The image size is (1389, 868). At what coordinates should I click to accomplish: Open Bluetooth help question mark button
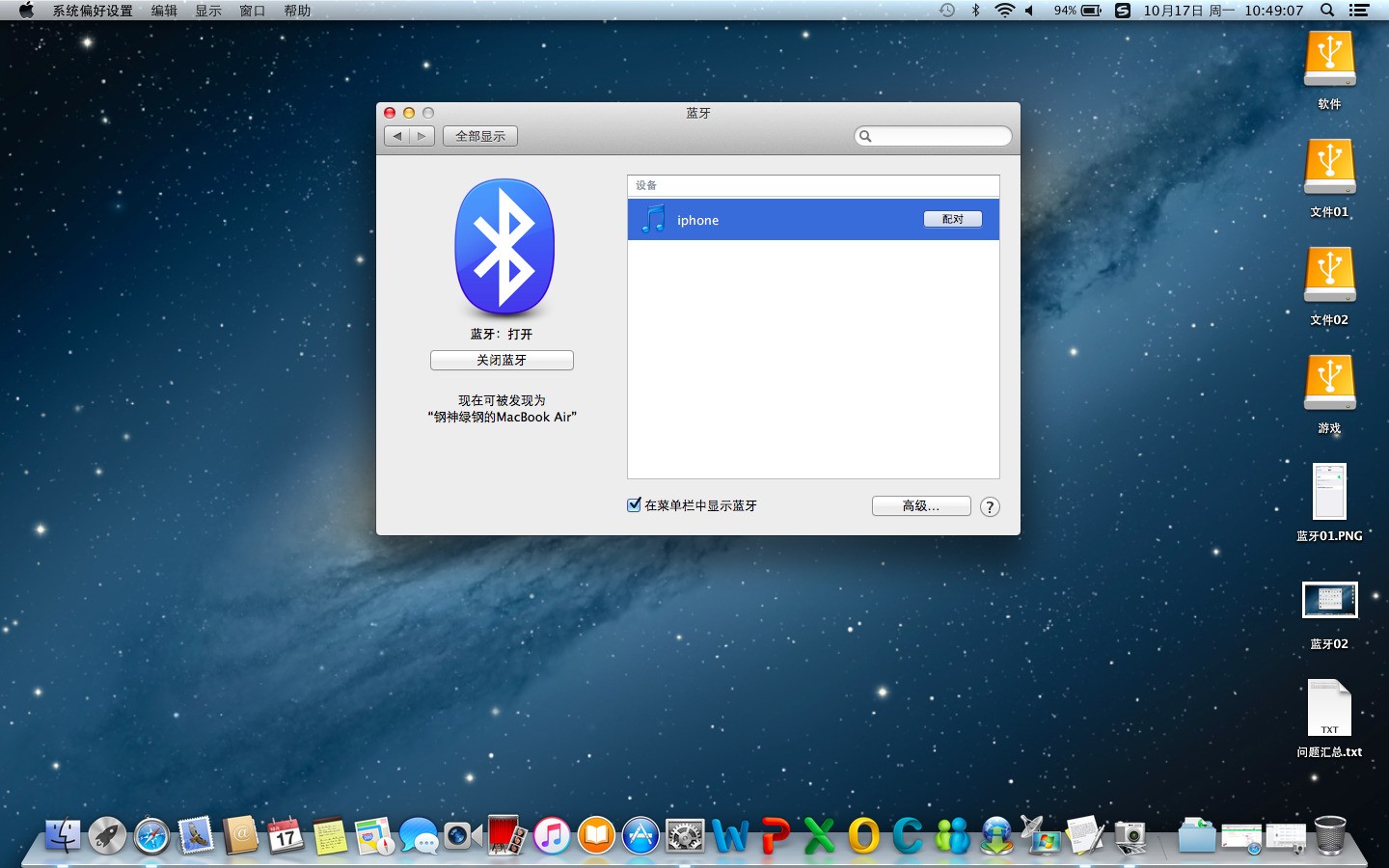[990, 506]
